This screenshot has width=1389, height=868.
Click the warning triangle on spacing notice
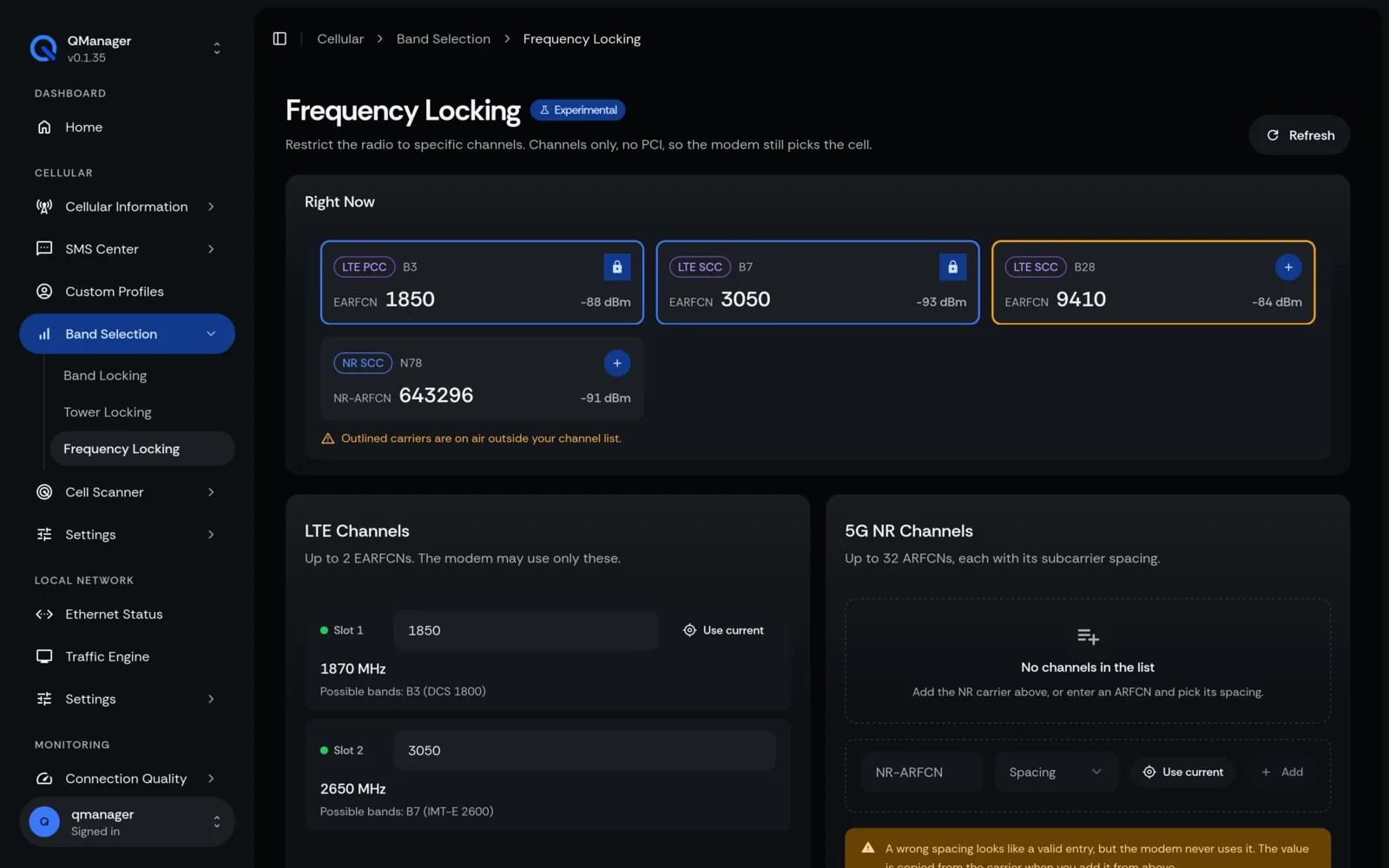pos(867,848)
